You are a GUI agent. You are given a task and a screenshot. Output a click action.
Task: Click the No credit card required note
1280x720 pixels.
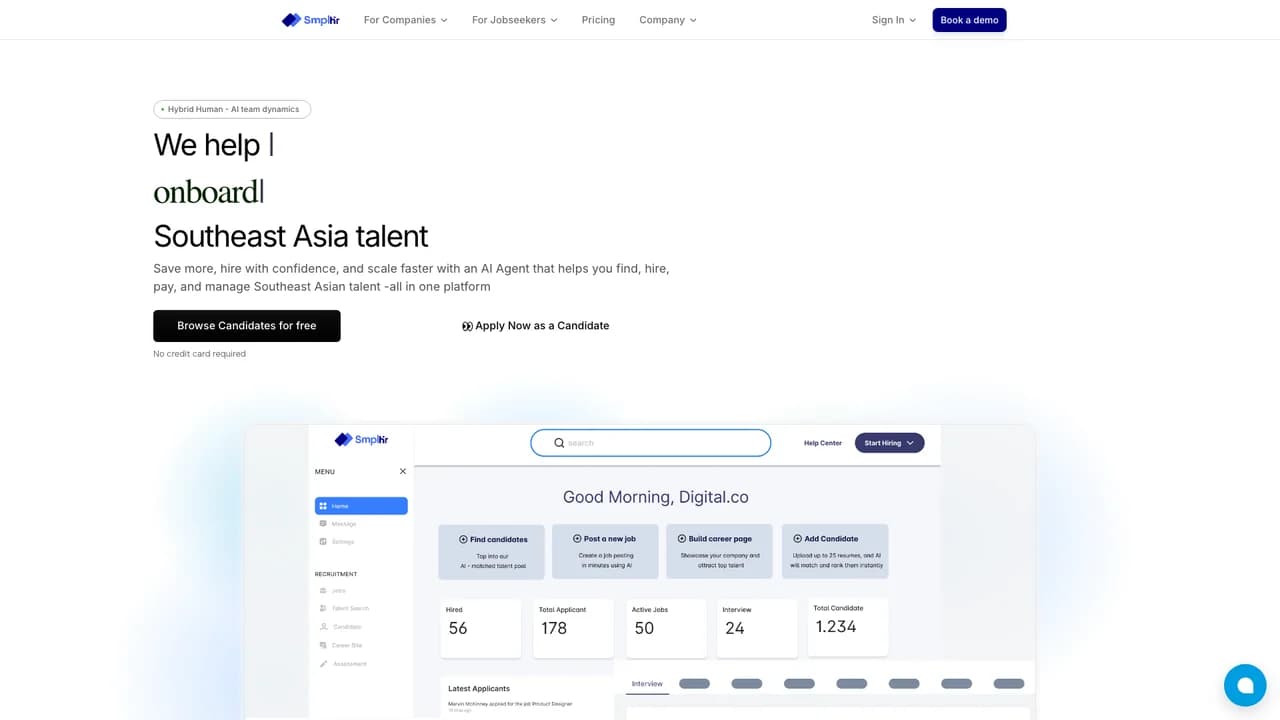coord(199,354)
